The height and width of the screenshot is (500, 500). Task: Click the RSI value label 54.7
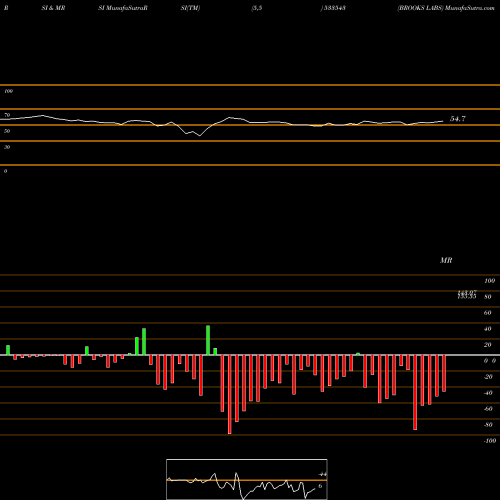click(x=458, y=119)
